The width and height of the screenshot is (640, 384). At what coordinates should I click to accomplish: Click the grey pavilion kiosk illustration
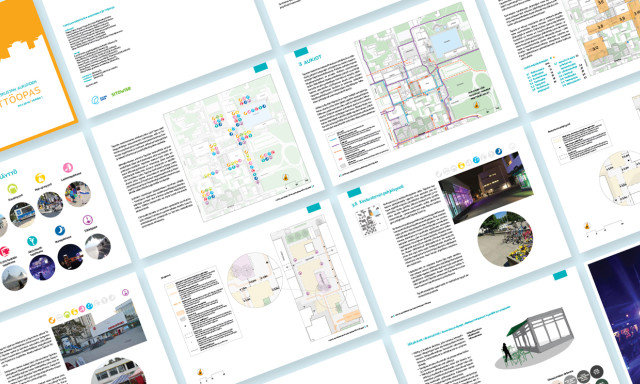(x=533, y=338)
